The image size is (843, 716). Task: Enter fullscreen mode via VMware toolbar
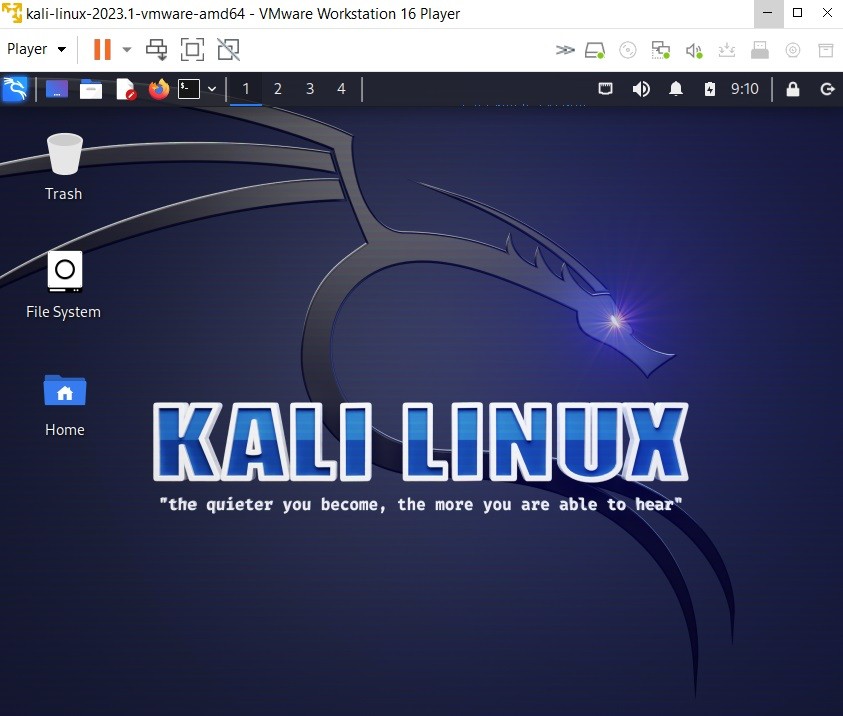click(190, 49)
